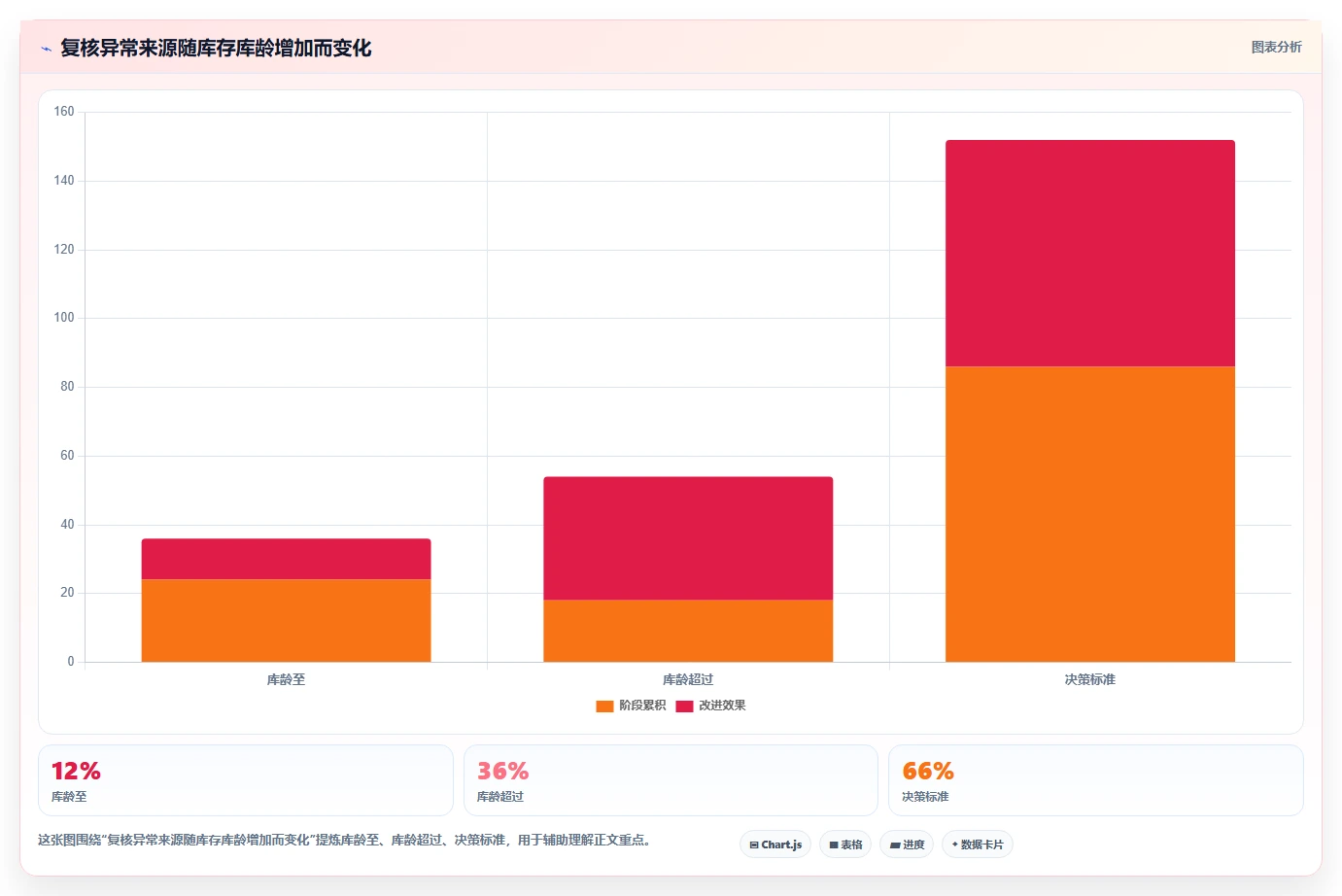Click the description text below the stat cards

pyautogui.click(x=344, y=840)
